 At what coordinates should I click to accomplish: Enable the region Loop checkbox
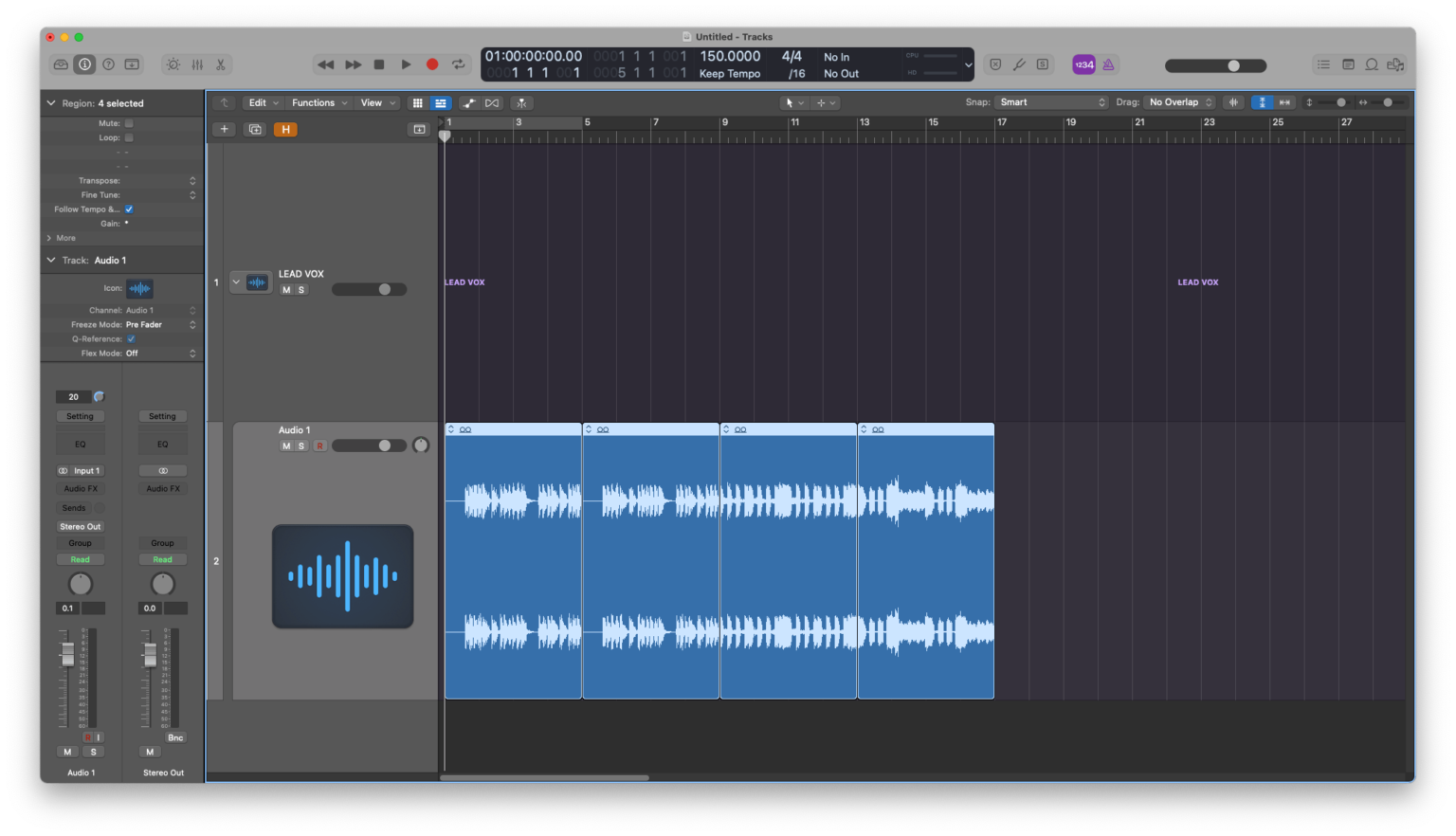click(x=129, y=137)
